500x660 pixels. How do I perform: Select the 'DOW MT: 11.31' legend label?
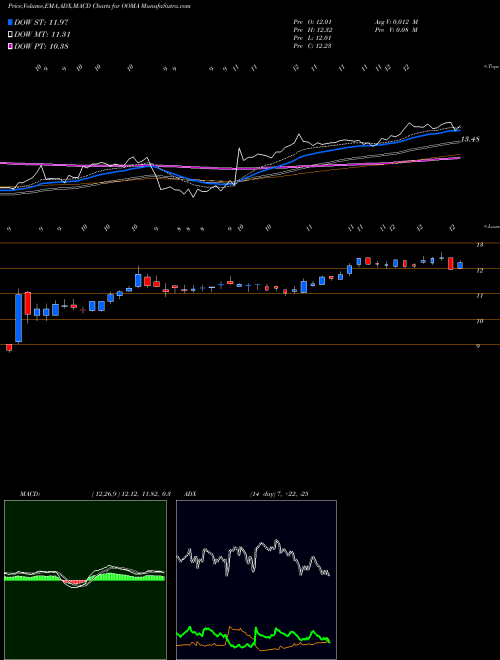[42, 35]
